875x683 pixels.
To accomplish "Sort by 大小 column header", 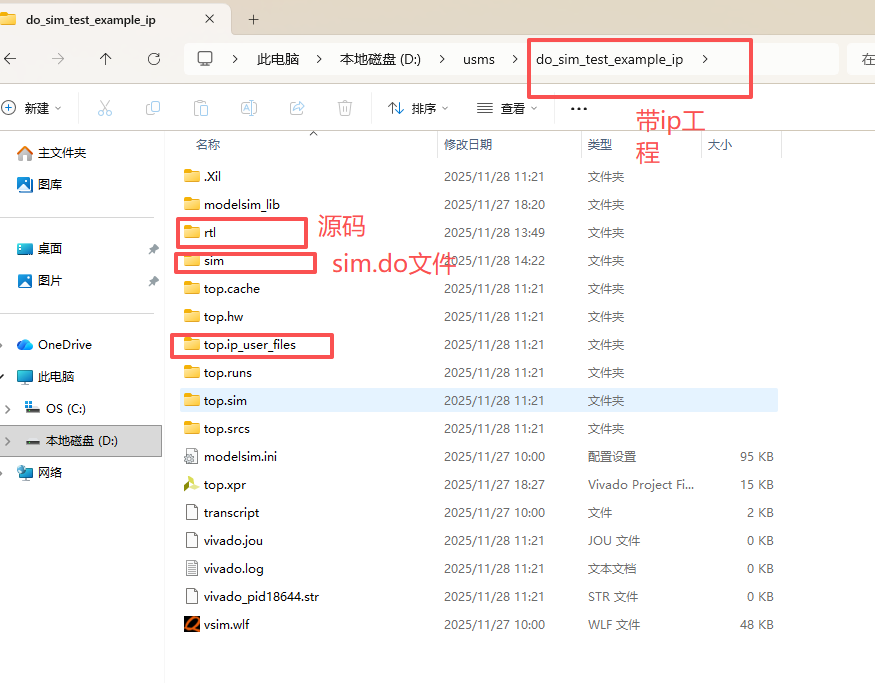I will (x=720, y=145).
